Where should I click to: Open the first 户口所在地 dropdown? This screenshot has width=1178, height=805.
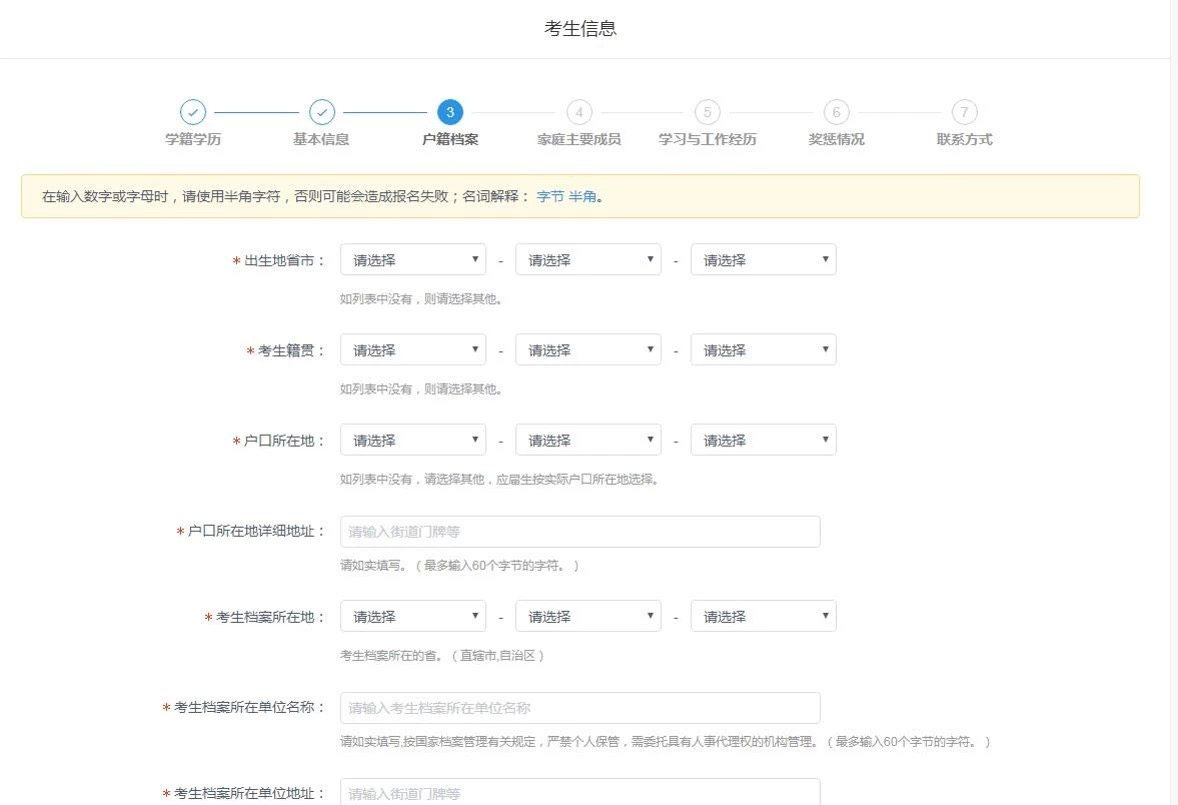pos(413,440)
